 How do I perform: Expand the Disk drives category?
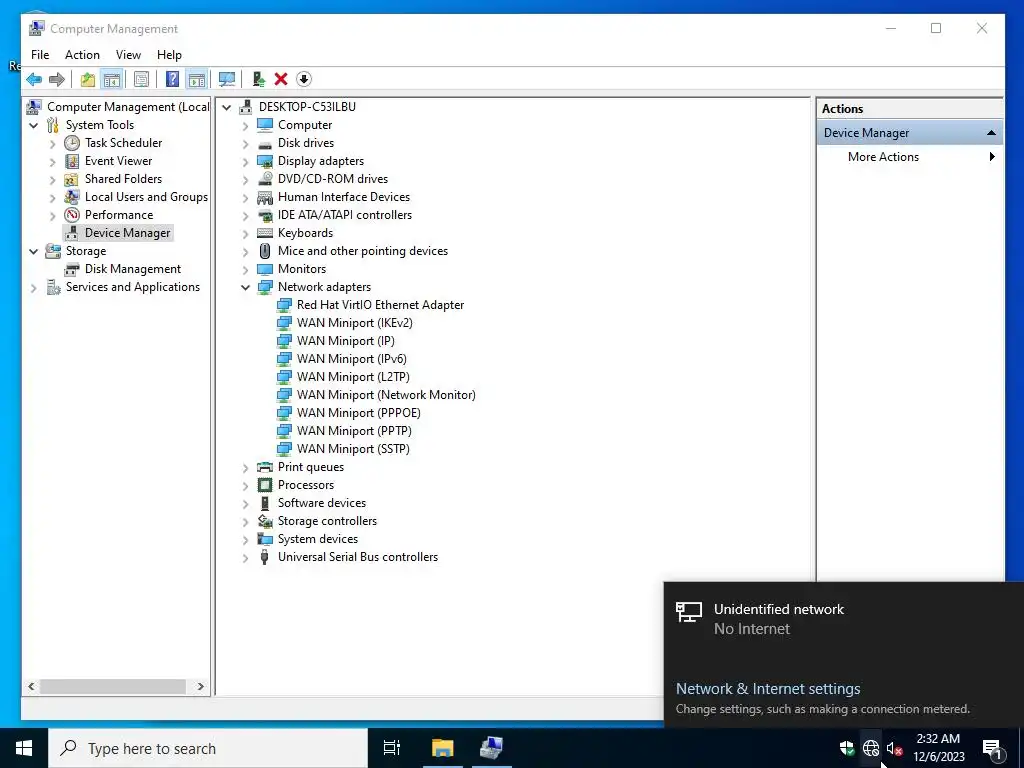(246, 144)
